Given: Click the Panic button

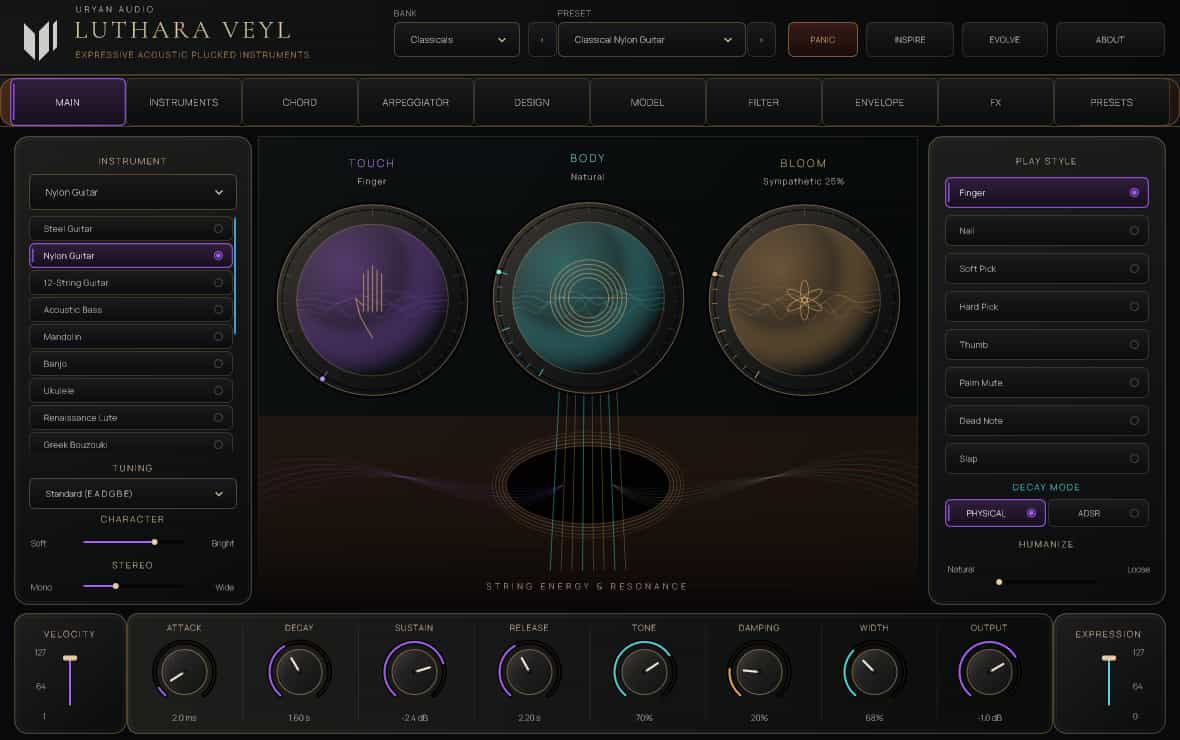Looking at the screenshot, I should point(823,40).
